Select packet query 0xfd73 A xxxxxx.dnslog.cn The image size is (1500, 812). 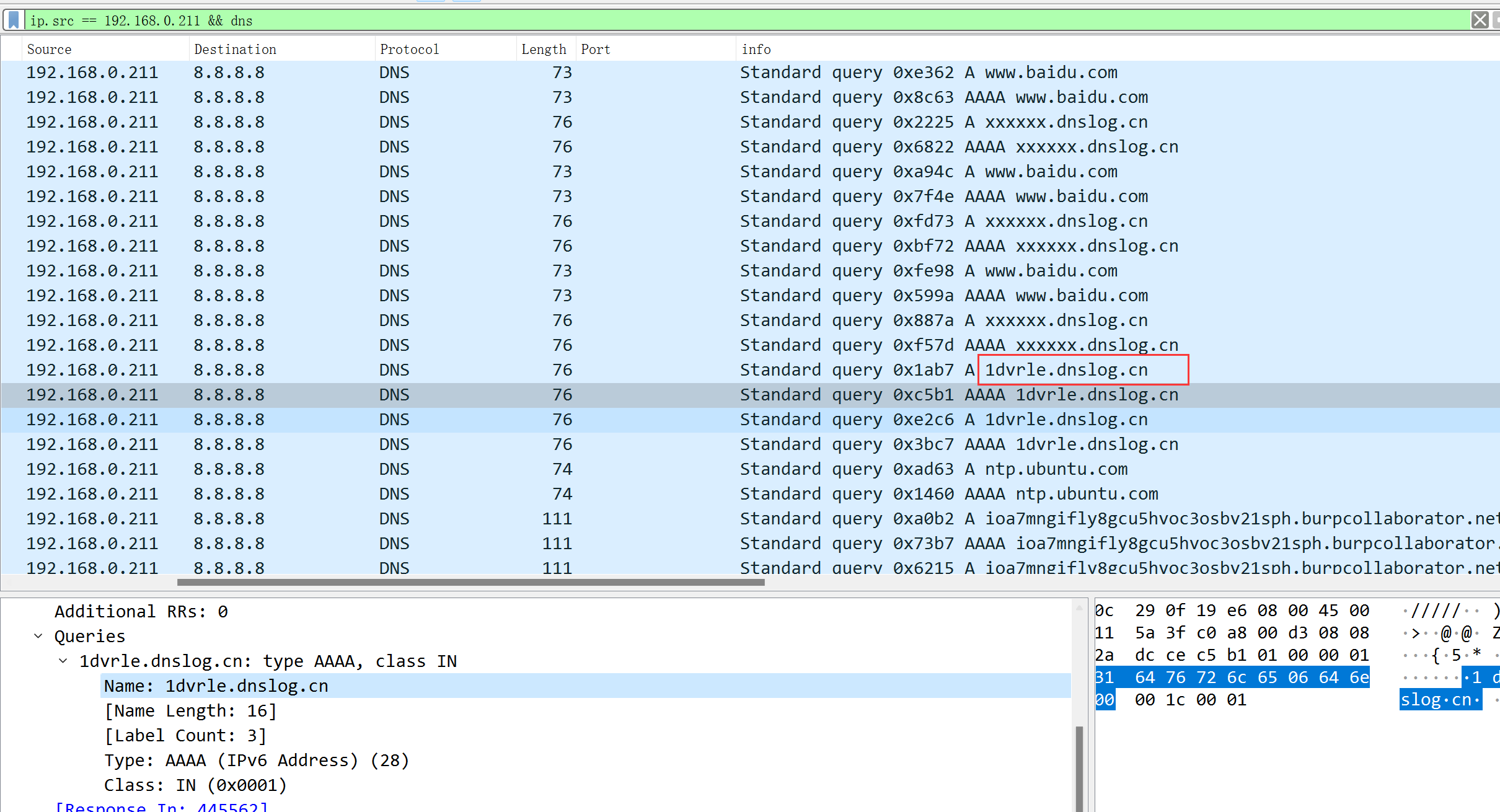(x=750, y=221)
